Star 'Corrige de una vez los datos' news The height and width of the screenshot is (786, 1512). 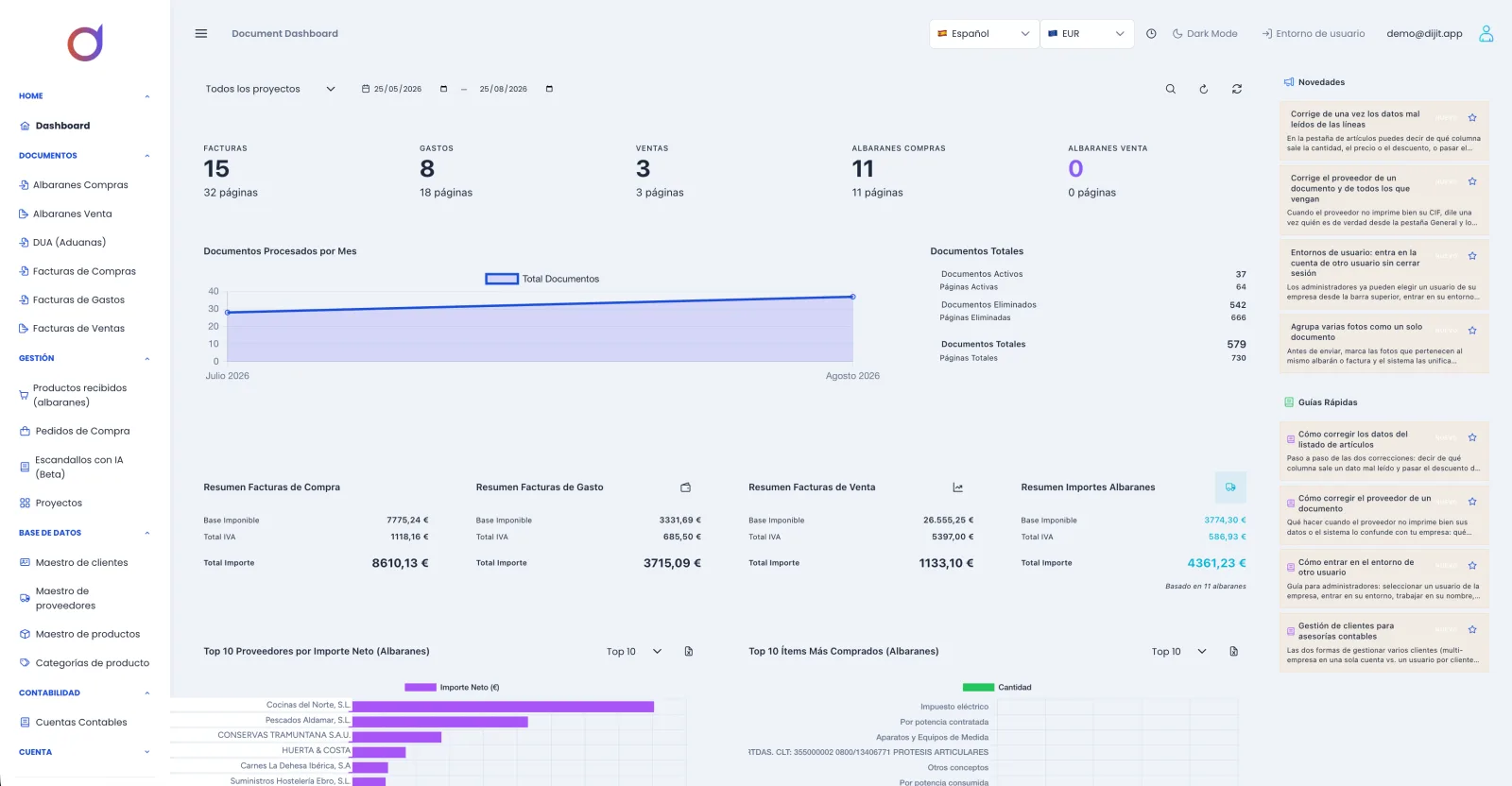[1472, 118]
